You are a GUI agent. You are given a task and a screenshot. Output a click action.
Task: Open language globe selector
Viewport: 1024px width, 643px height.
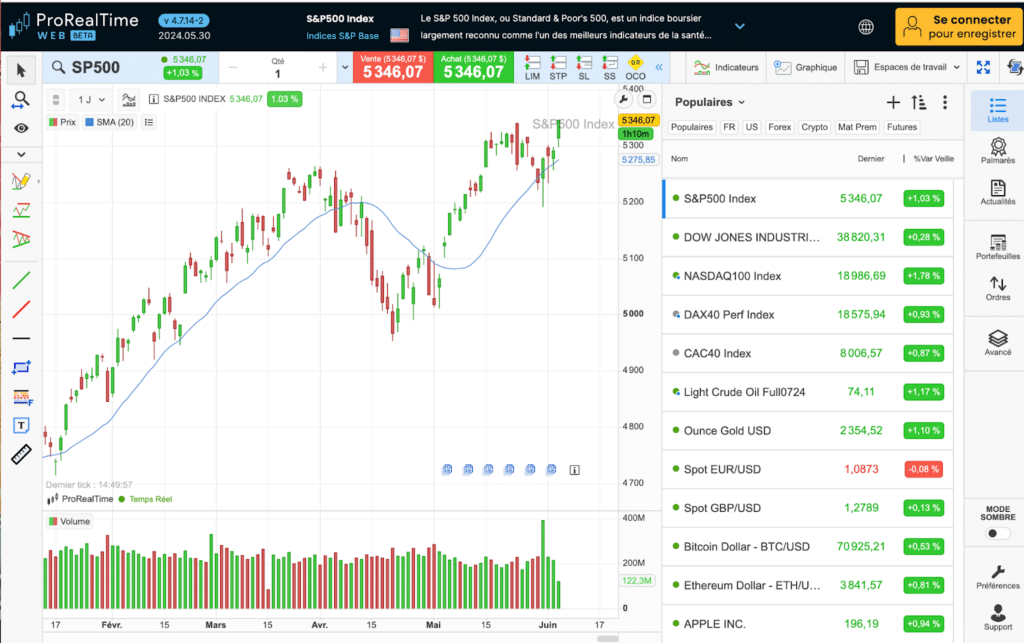(x=866, y=27)
